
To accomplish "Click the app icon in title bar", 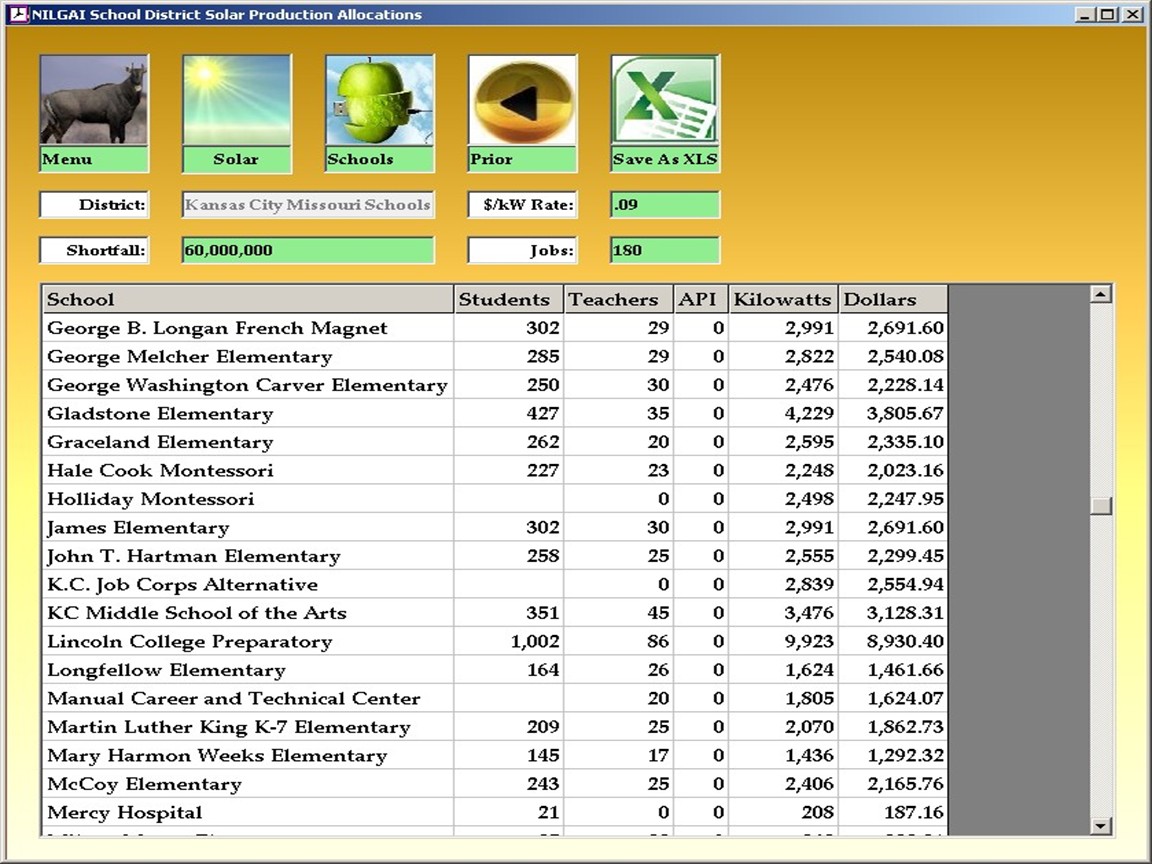I will click(17, 14).
